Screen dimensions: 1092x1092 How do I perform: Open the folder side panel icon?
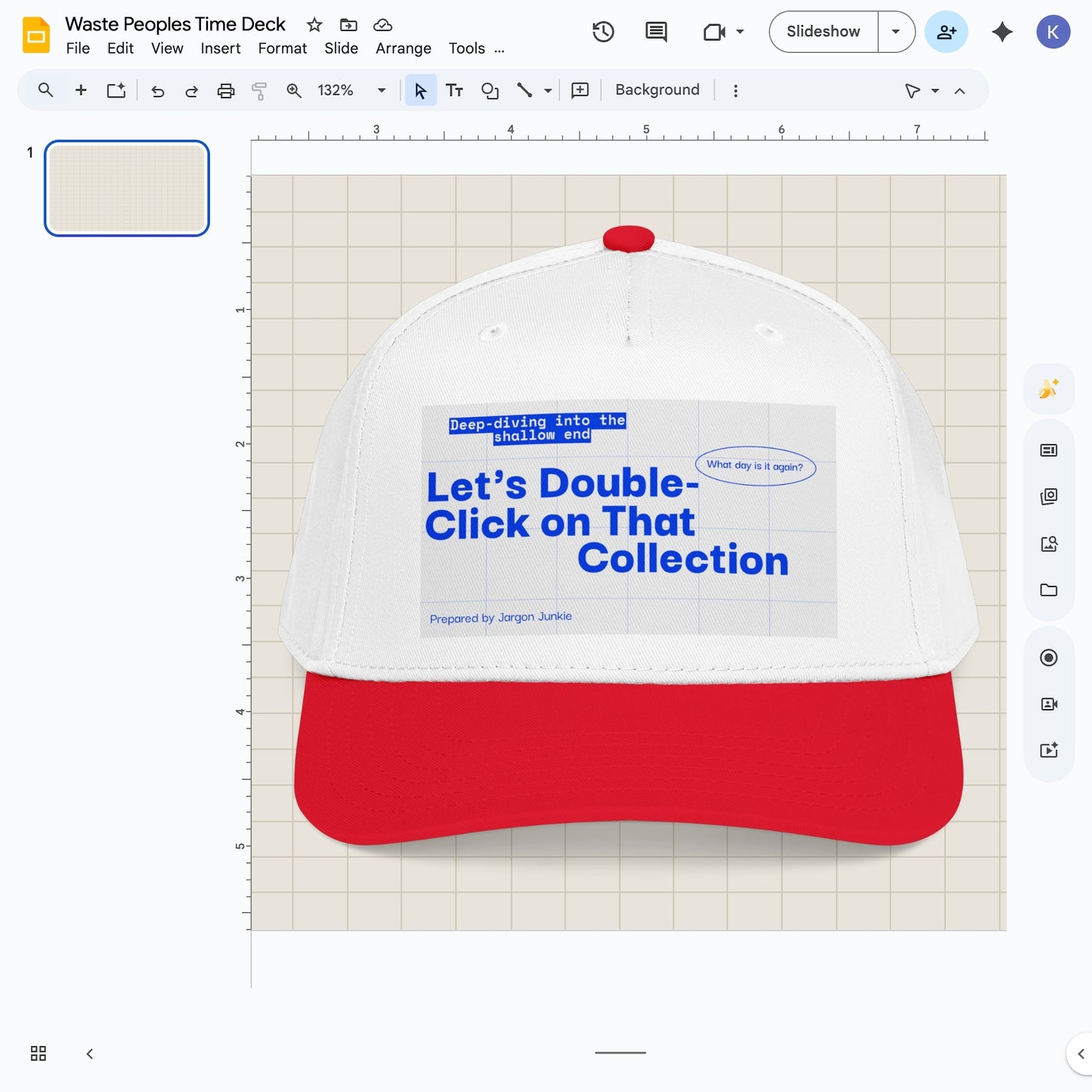pyautogui.click(x=1049, y=590)
